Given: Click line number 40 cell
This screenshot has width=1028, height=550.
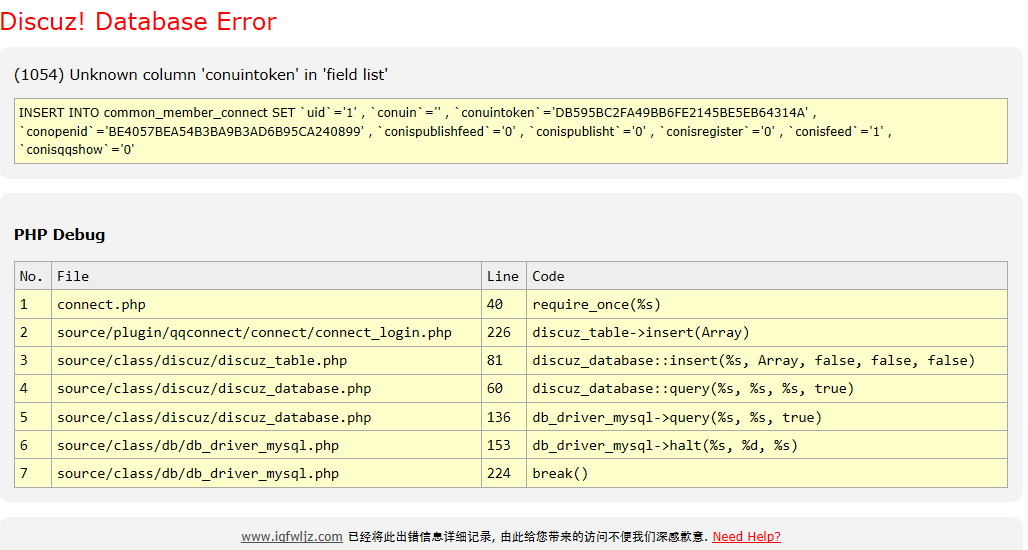Looking at the screenshot, I should pos(504,304).
